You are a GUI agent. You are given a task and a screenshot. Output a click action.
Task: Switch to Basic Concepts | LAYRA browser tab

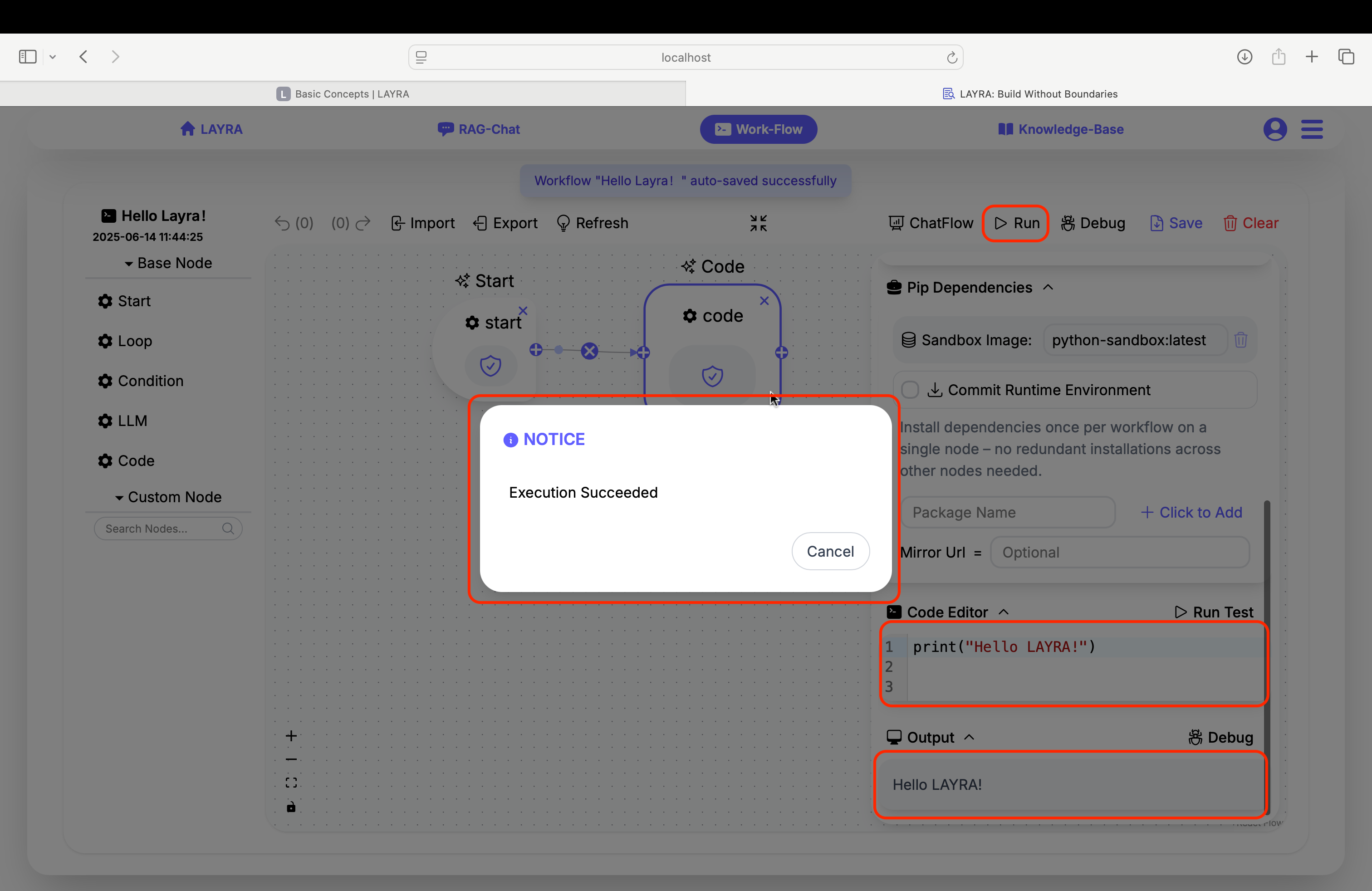tap(343, 94)
